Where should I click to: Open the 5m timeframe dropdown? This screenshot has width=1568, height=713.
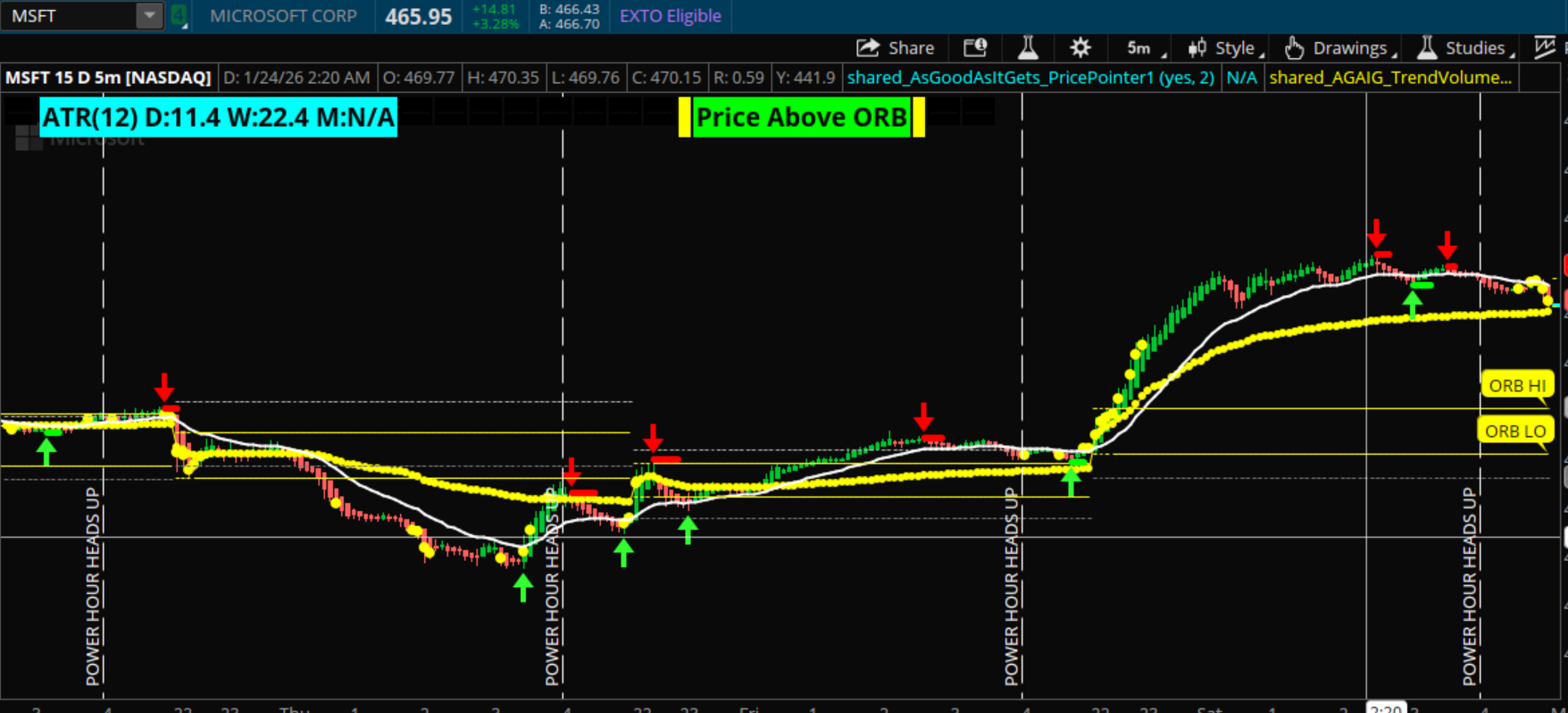coord(1143,48)
